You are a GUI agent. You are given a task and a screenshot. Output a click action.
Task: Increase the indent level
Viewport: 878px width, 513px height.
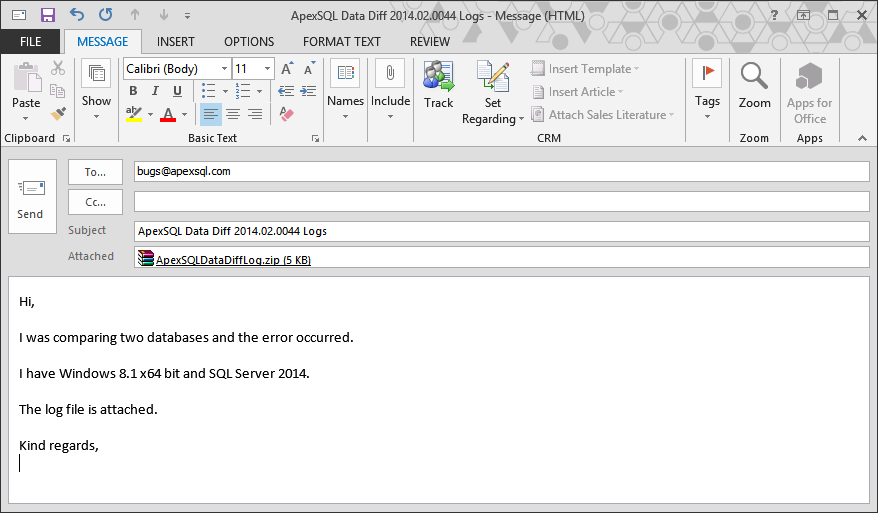coord(309,91)
